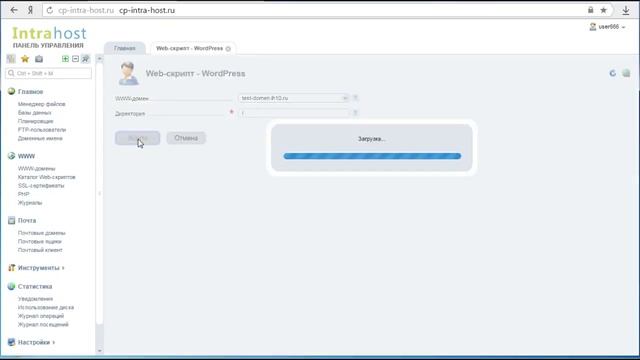Bookmark the page with the star icon
Image resolution: width=640 pixels, height=360 pixels.
click(603, 10)
